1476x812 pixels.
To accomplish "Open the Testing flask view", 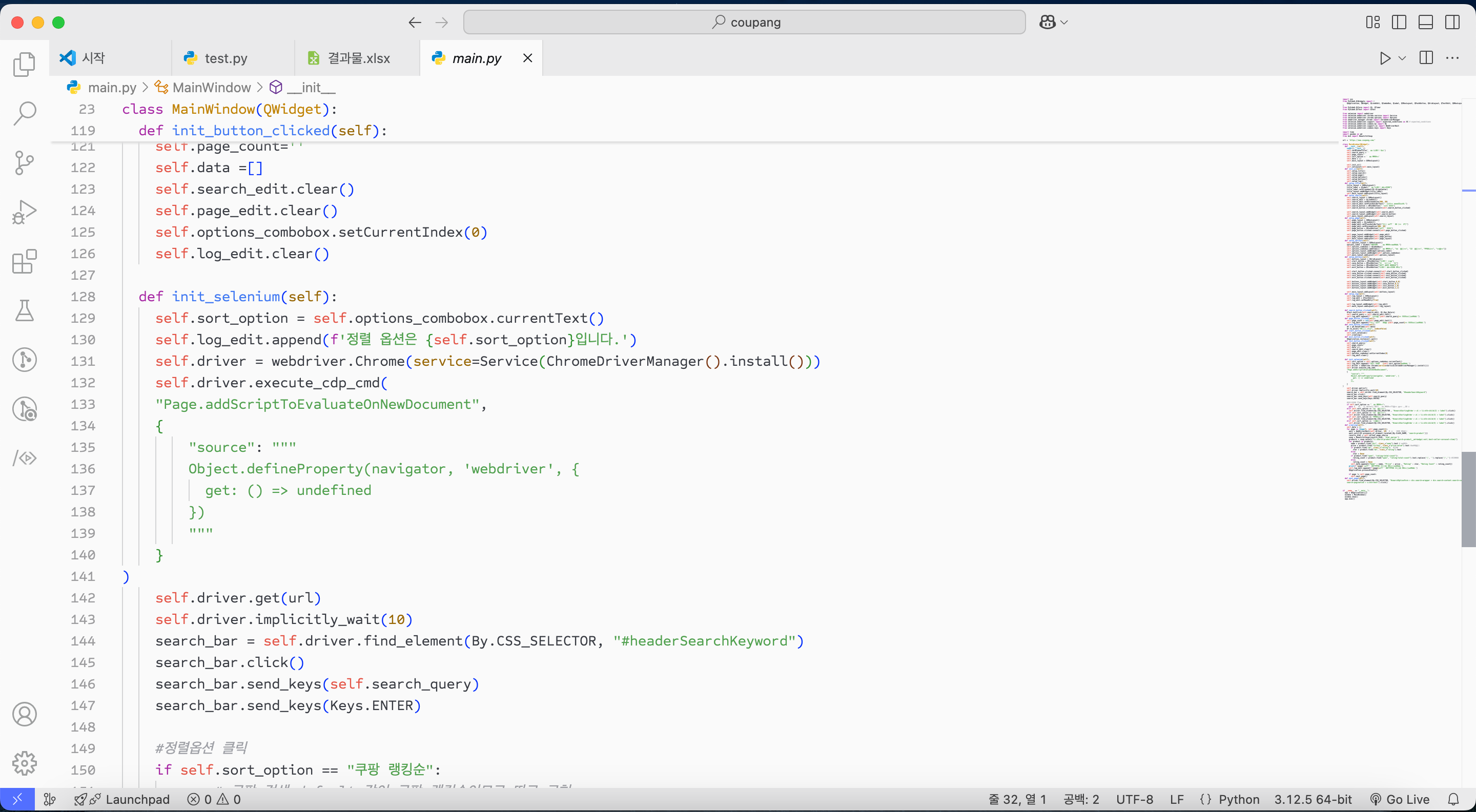I will point(24,311).
